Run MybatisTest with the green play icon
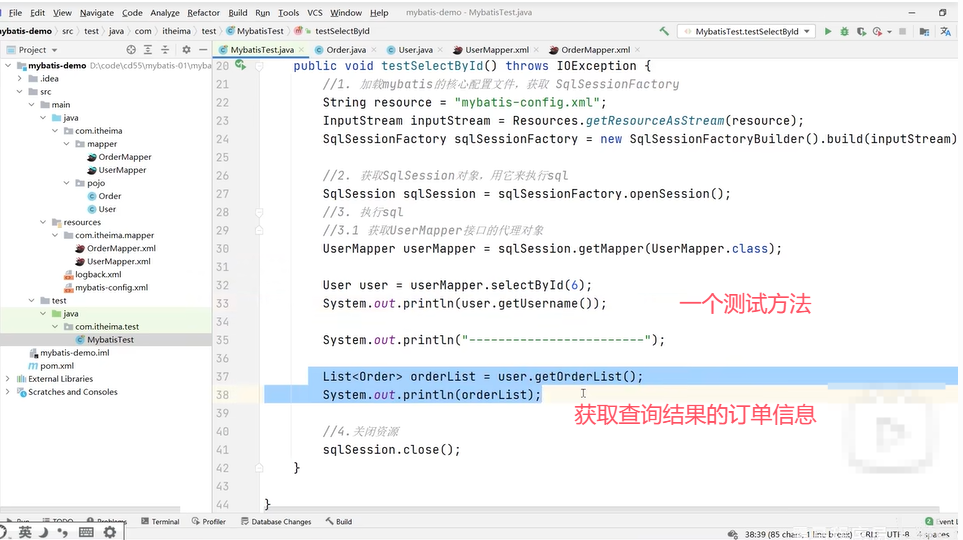 pos(828,31)
